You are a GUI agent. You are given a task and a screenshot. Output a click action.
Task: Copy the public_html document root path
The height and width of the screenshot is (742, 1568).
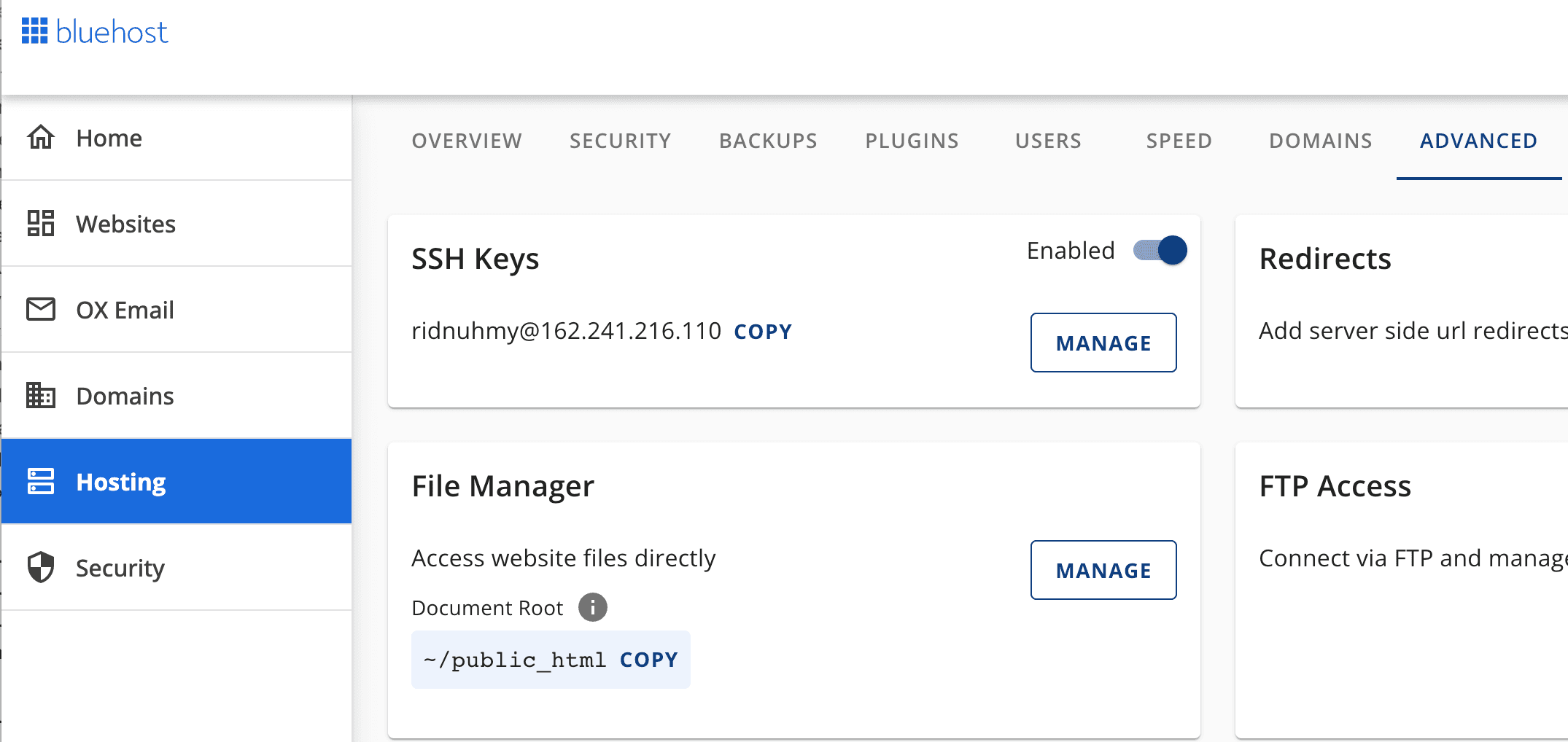click(648, 659)
